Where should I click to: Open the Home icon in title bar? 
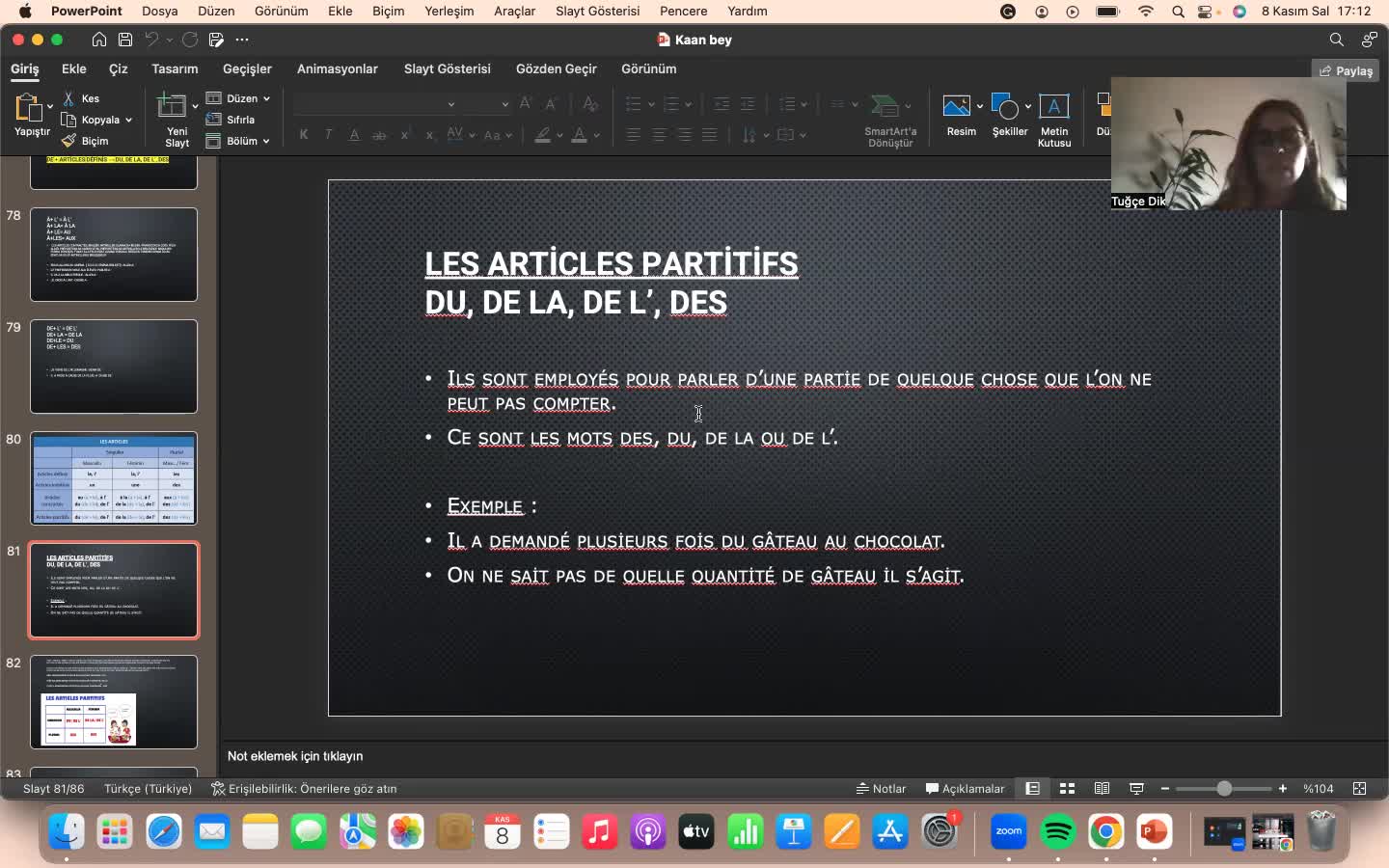99,40
